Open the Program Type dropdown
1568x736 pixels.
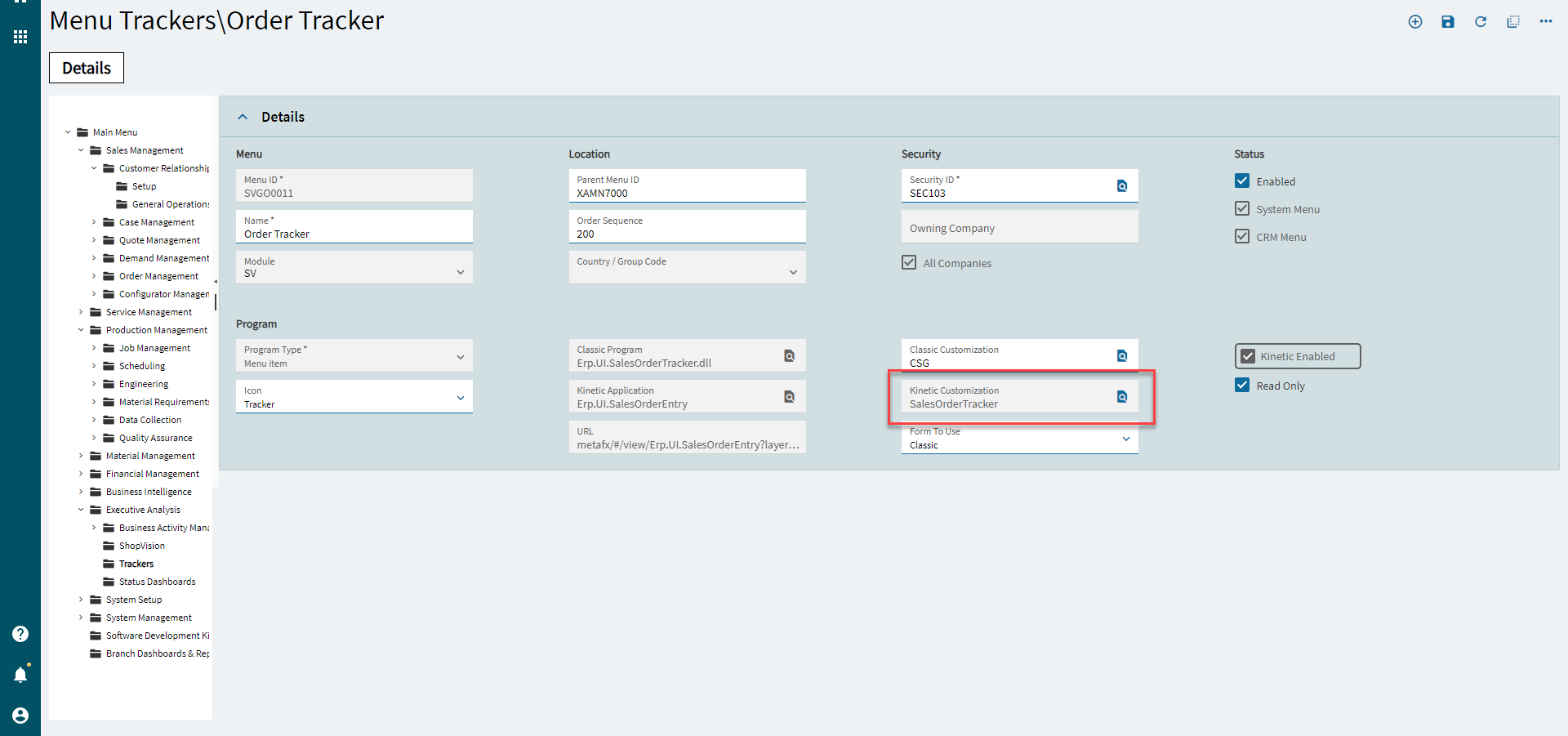pos(459,355)
